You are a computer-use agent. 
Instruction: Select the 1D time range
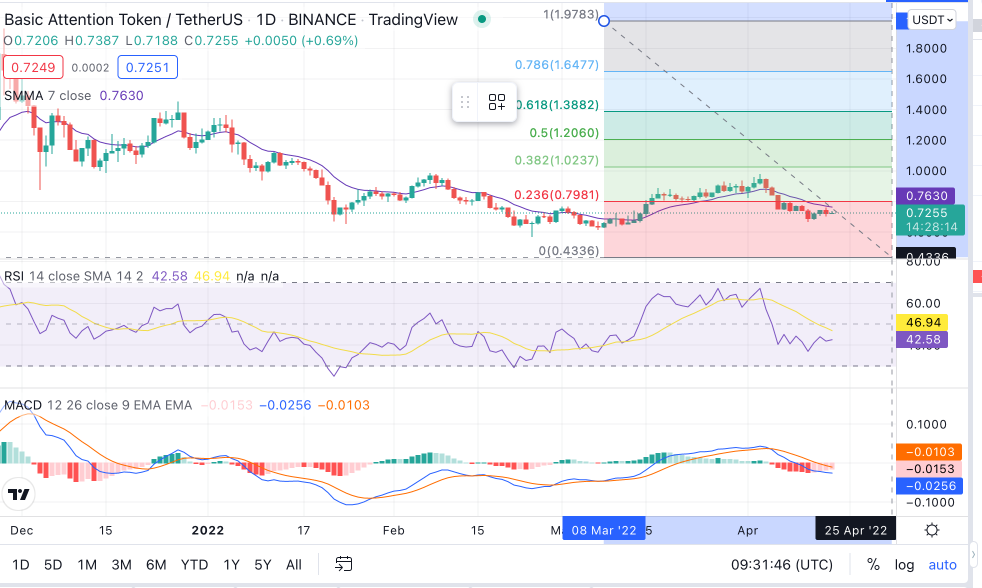(21, 564)
